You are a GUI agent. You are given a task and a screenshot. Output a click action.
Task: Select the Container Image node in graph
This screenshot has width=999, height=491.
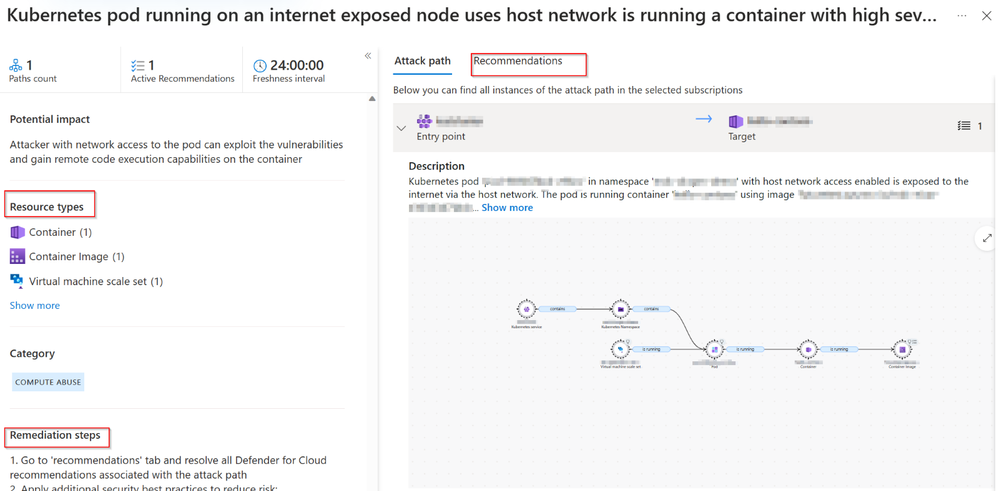pyautogui.click(x=902, y=350)
